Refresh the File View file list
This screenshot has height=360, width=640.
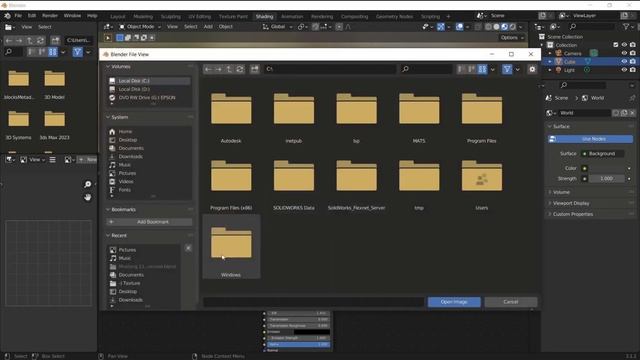coord(240,69)
